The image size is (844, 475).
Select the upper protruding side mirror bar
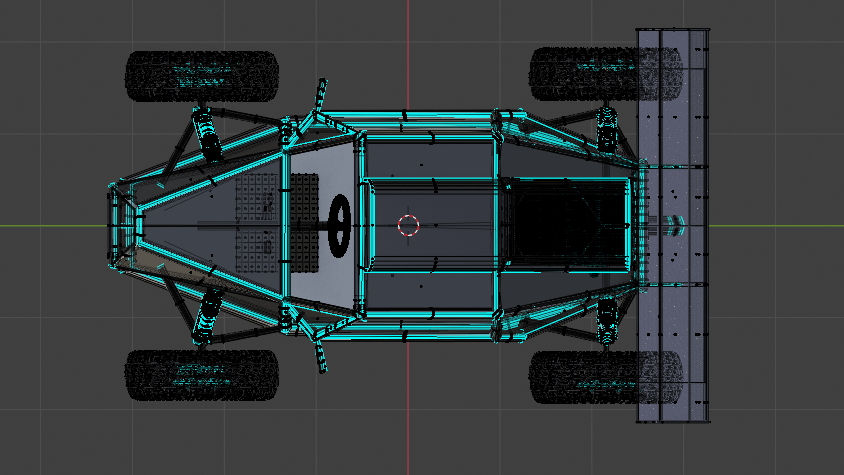pyautogui.click(x=320, y=98)
